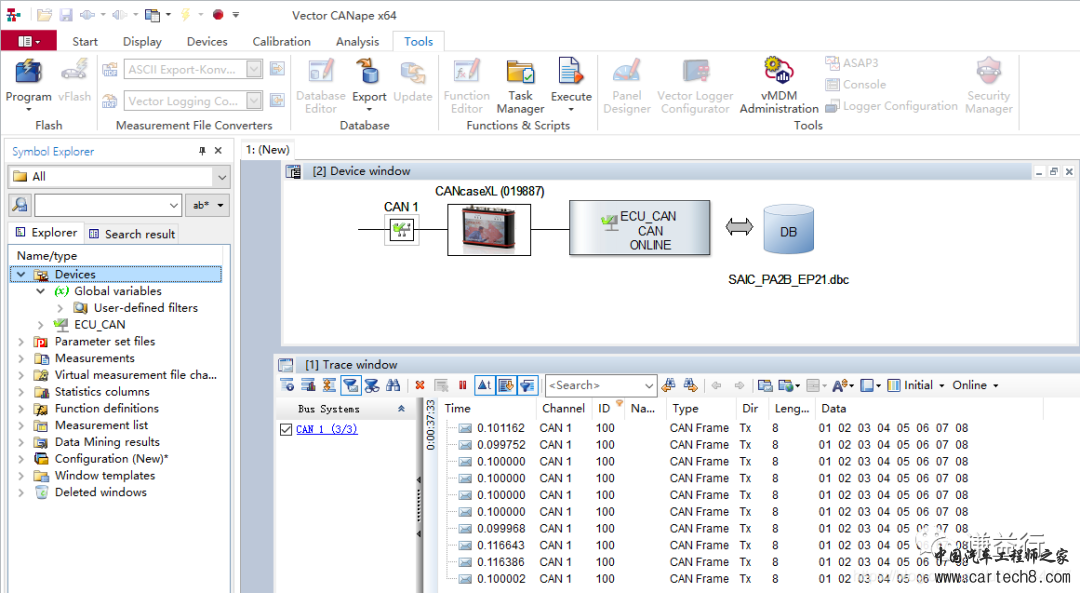Screen dimensions: 1080x593
Task: Click the red X clear trace icon
Action: click(419, 385)
